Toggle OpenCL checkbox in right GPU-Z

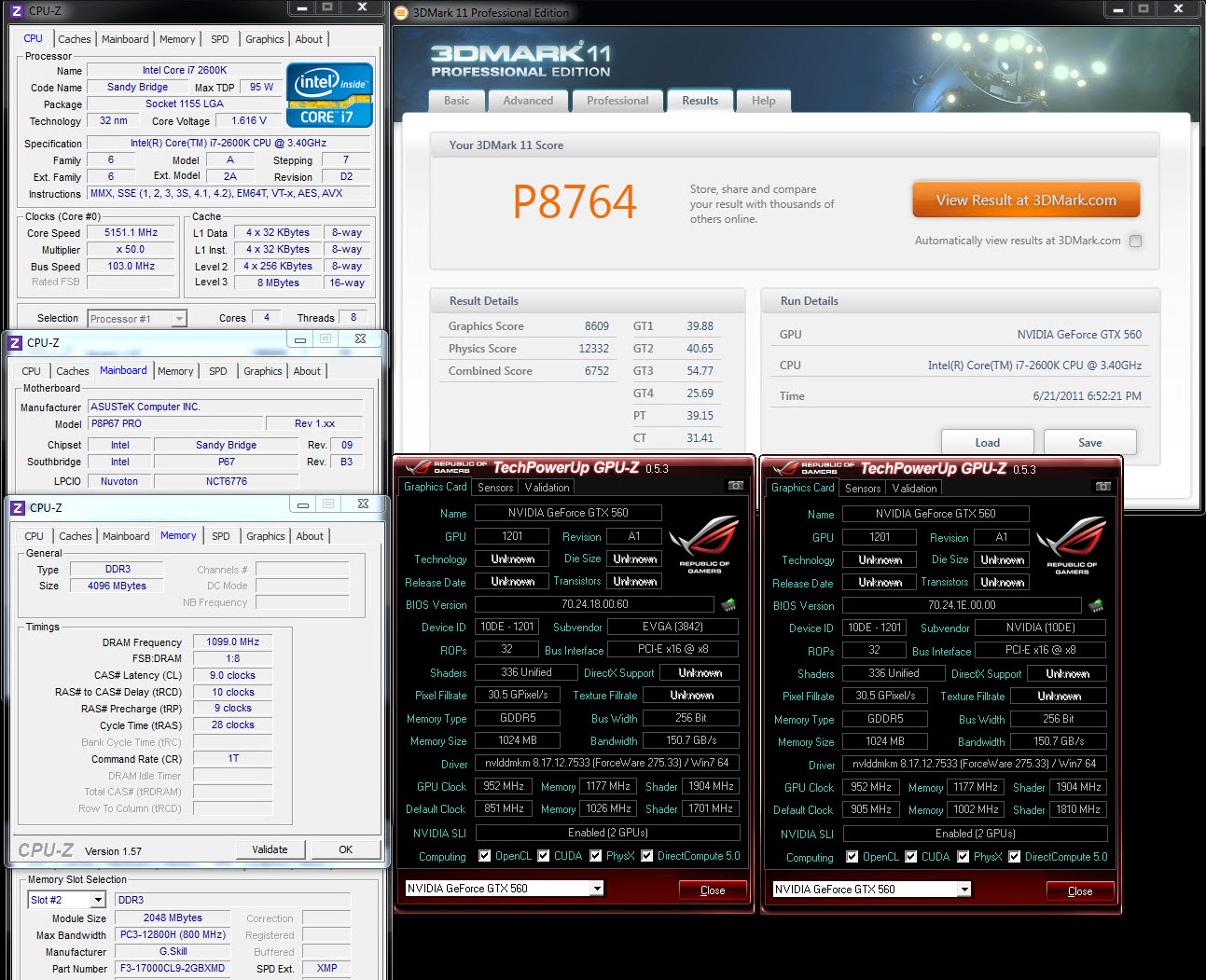[852, 857]
